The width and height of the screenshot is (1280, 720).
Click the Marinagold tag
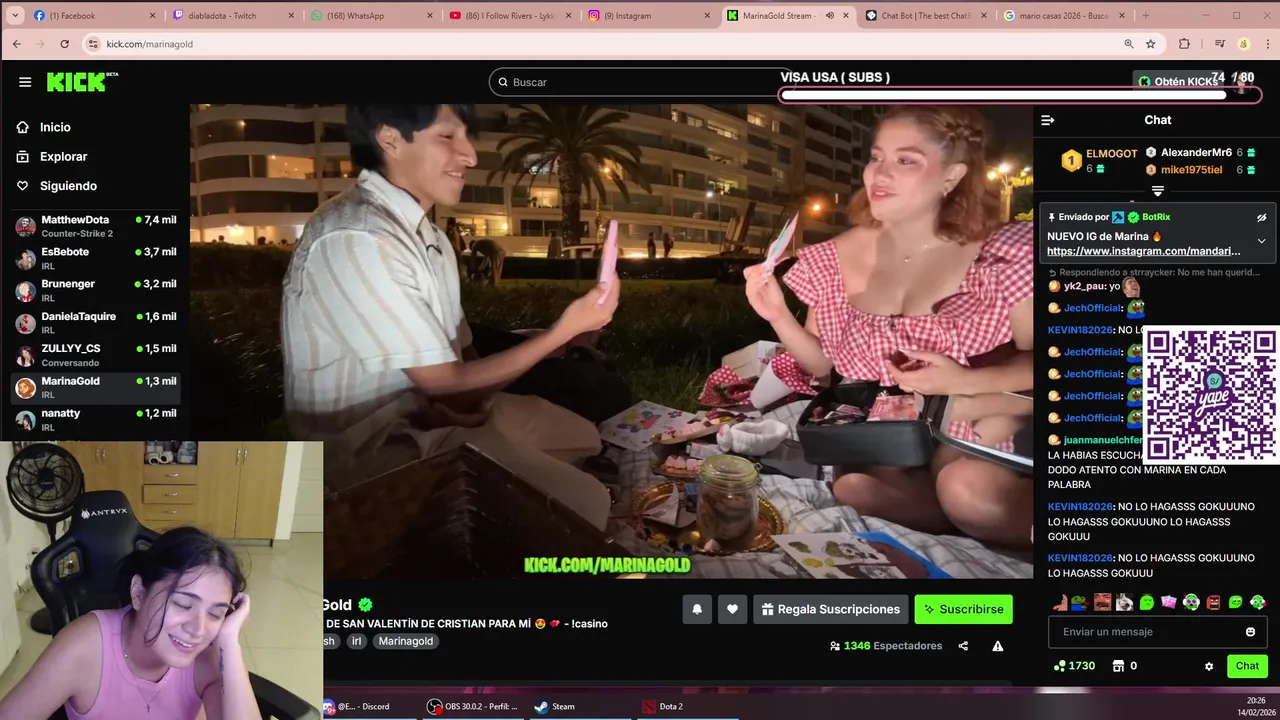pyautogui.click(x=406, y=641)
